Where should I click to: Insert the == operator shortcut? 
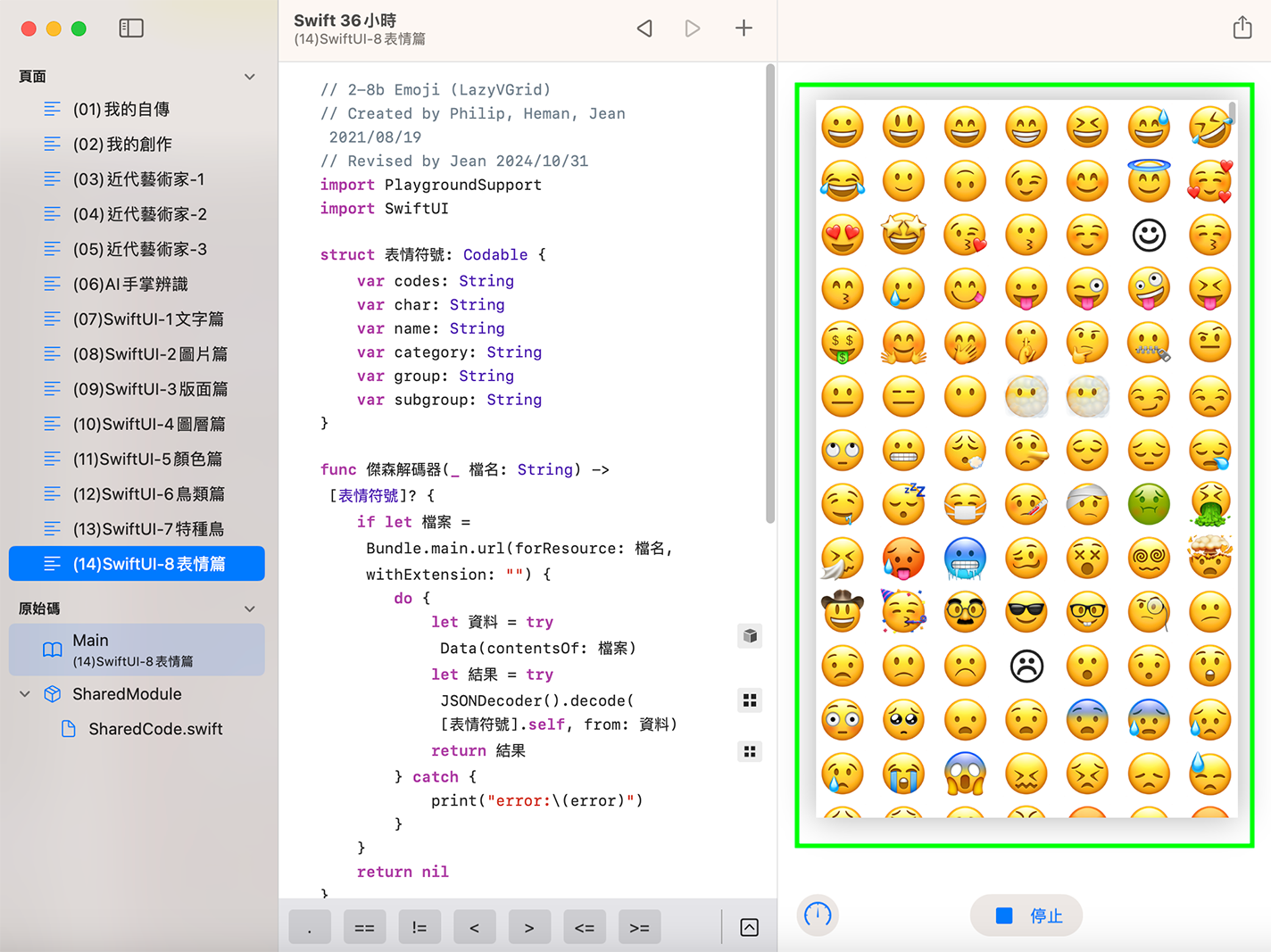click(x=364, y=928)
